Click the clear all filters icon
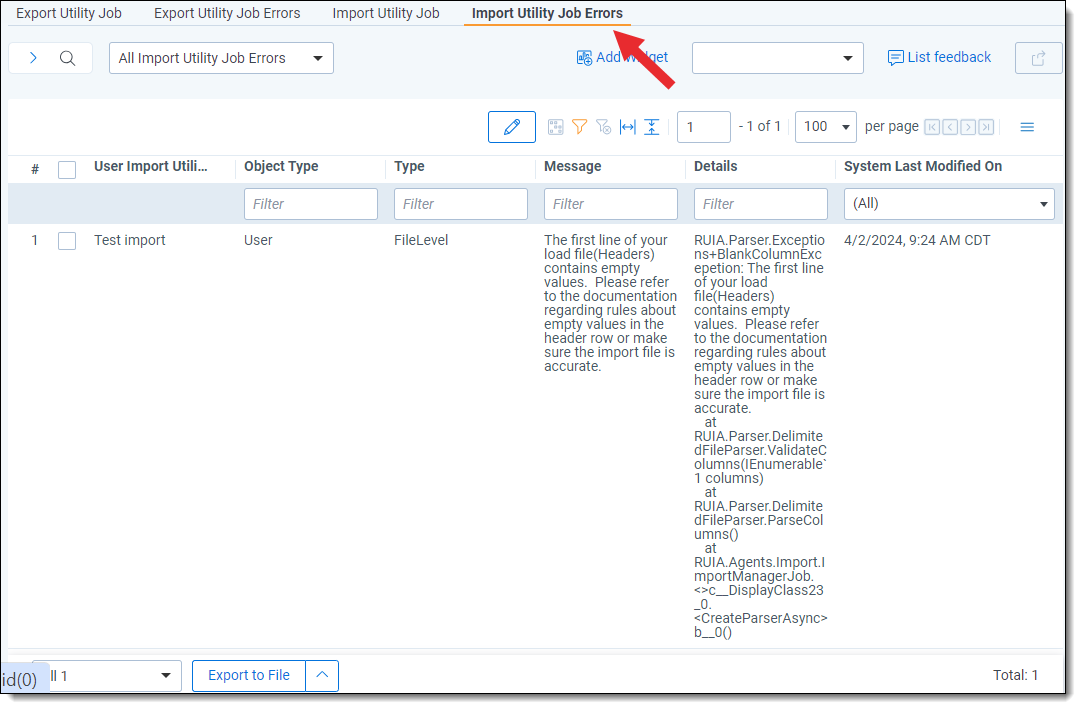Viewport: 1081px width, 709px height. (603, 127)
